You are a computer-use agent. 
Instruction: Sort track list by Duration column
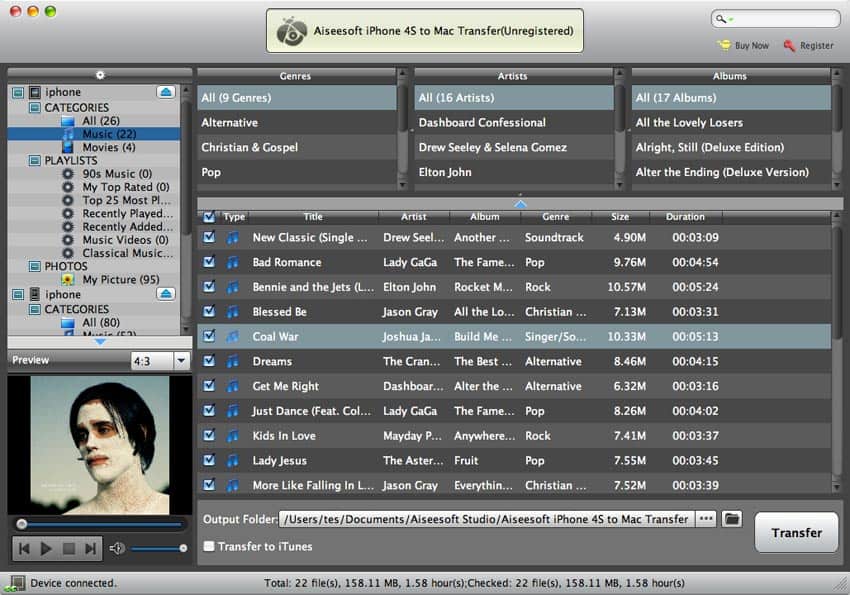[x=685, y=217]
